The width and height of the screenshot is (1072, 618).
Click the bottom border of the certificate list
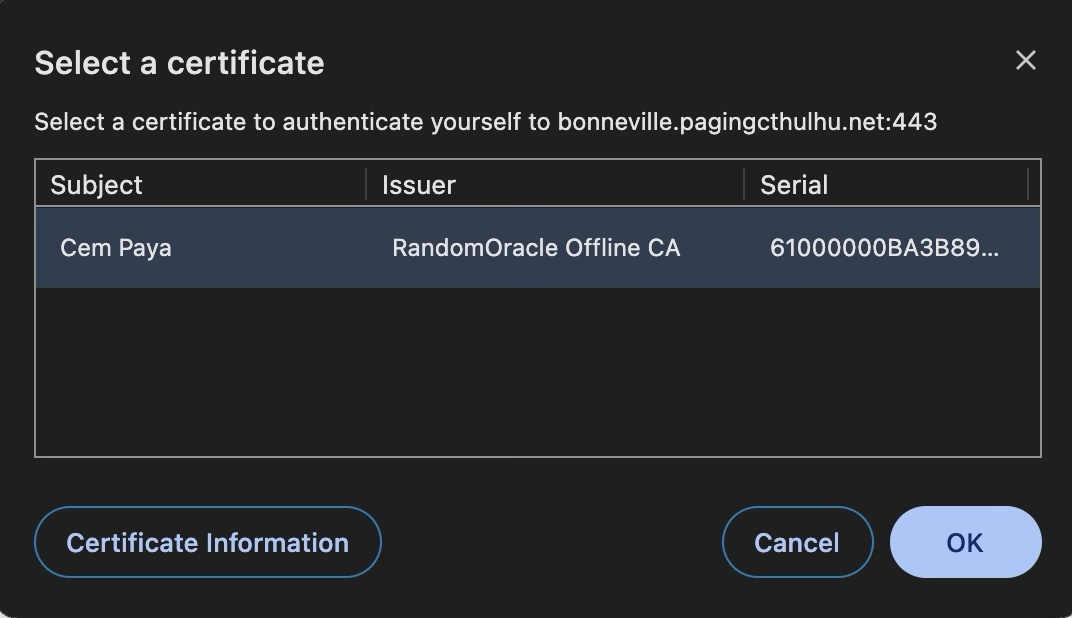pos(537,457)
